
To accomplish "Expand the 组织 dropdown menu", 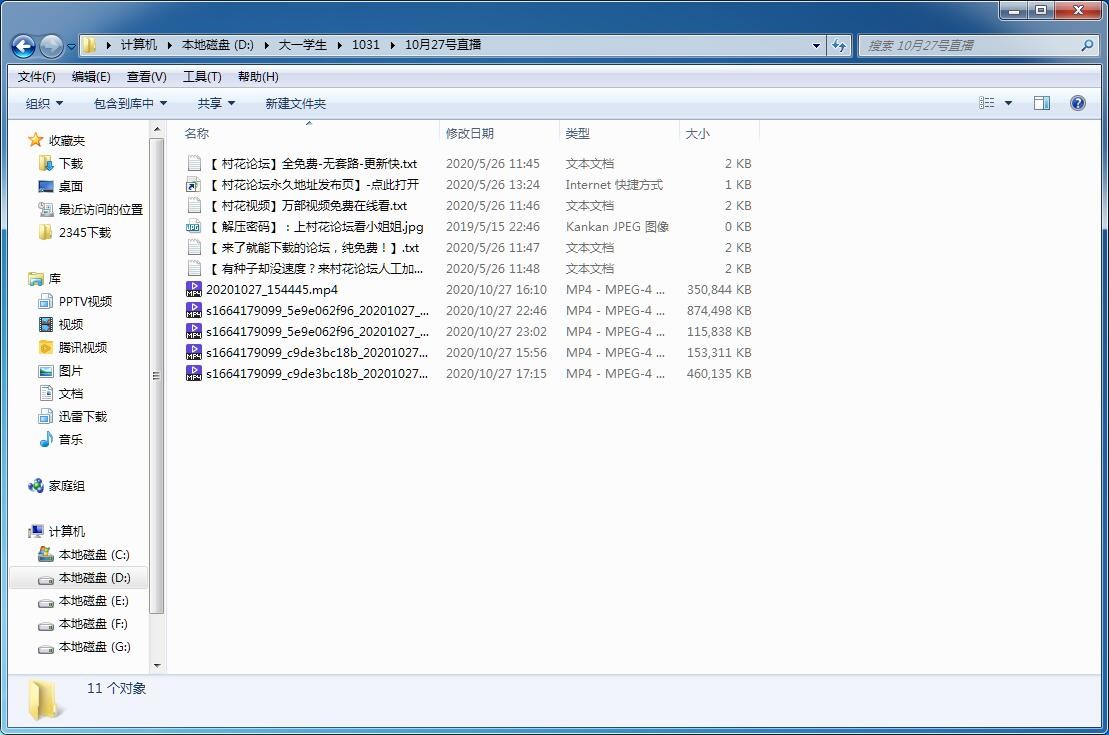I will [x=44, y=103].
